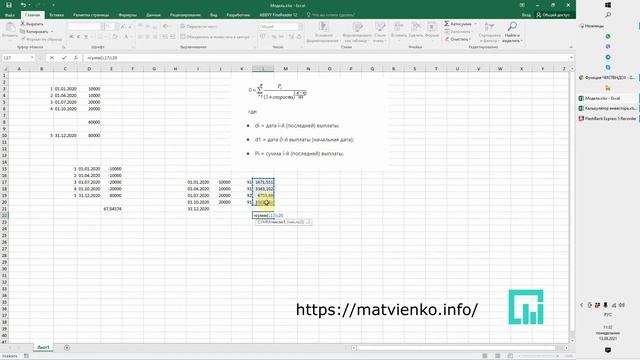Select the Лист1 sheet tab
The image size is (640, 360).
tap(43, 347)
